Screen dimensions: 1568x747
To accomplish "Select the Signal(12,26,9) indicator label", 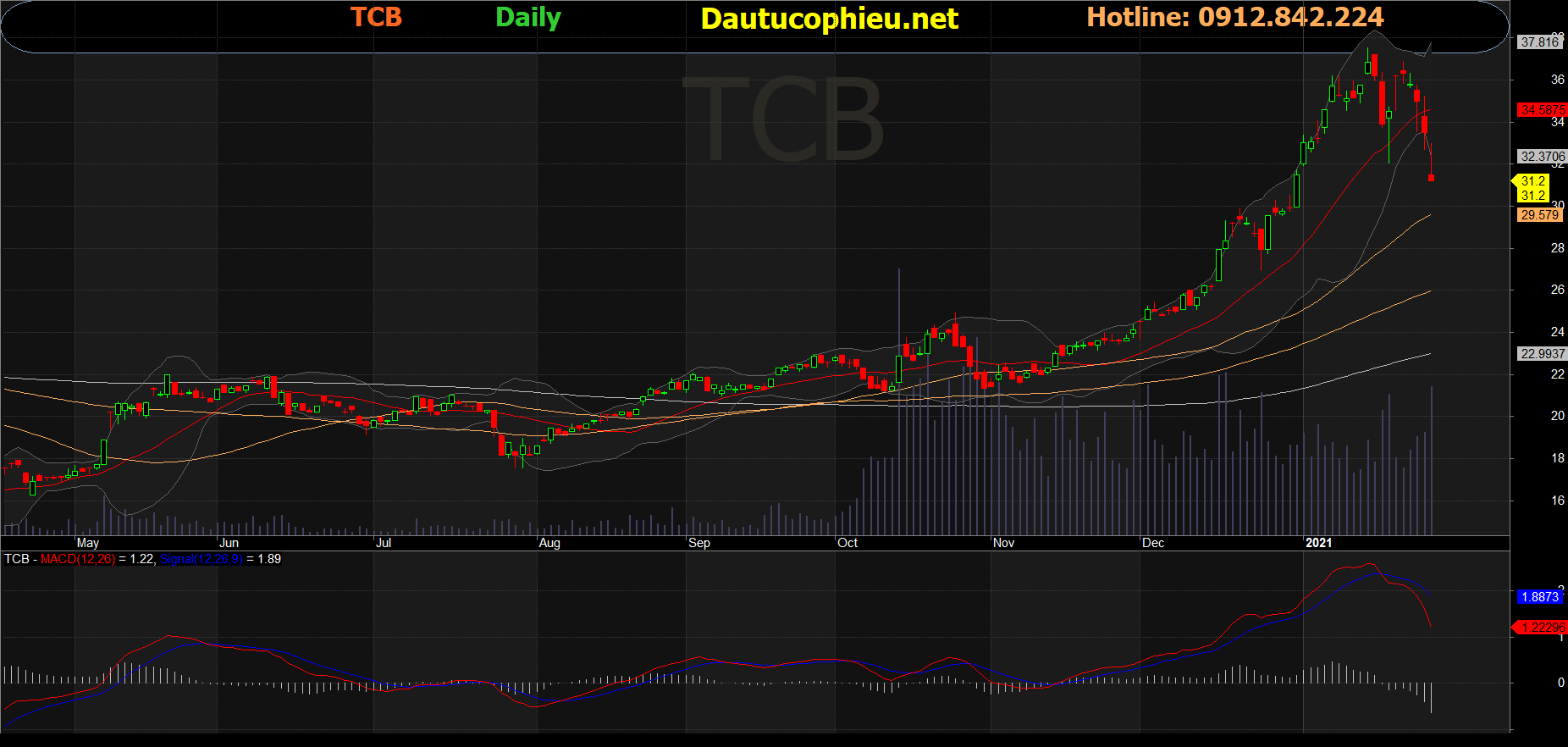I will 201,559.
